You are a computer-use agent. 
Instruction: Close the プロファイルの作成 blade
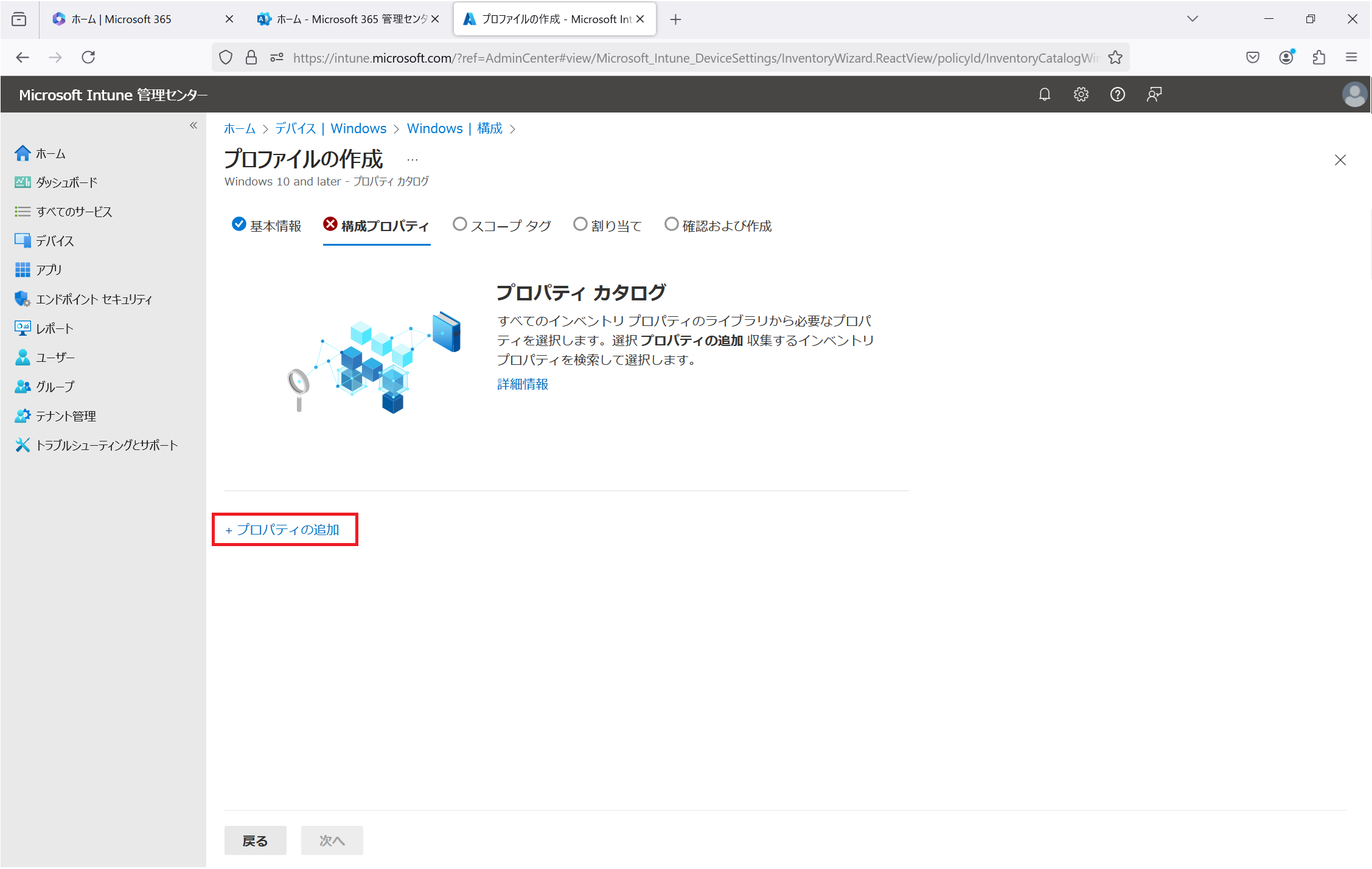point(1340,160)
